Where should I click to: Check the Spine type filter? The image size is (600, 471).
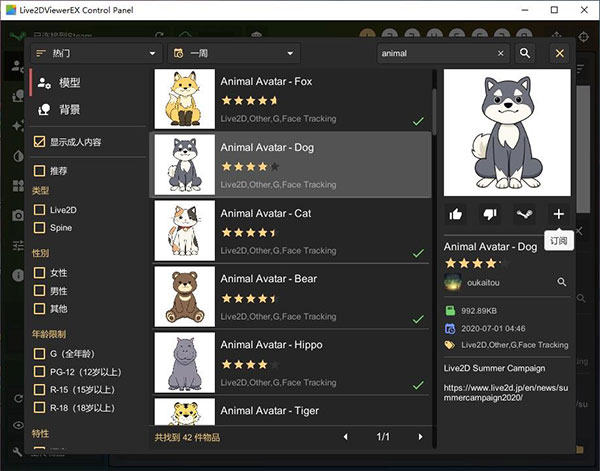(x=40, y=228)
